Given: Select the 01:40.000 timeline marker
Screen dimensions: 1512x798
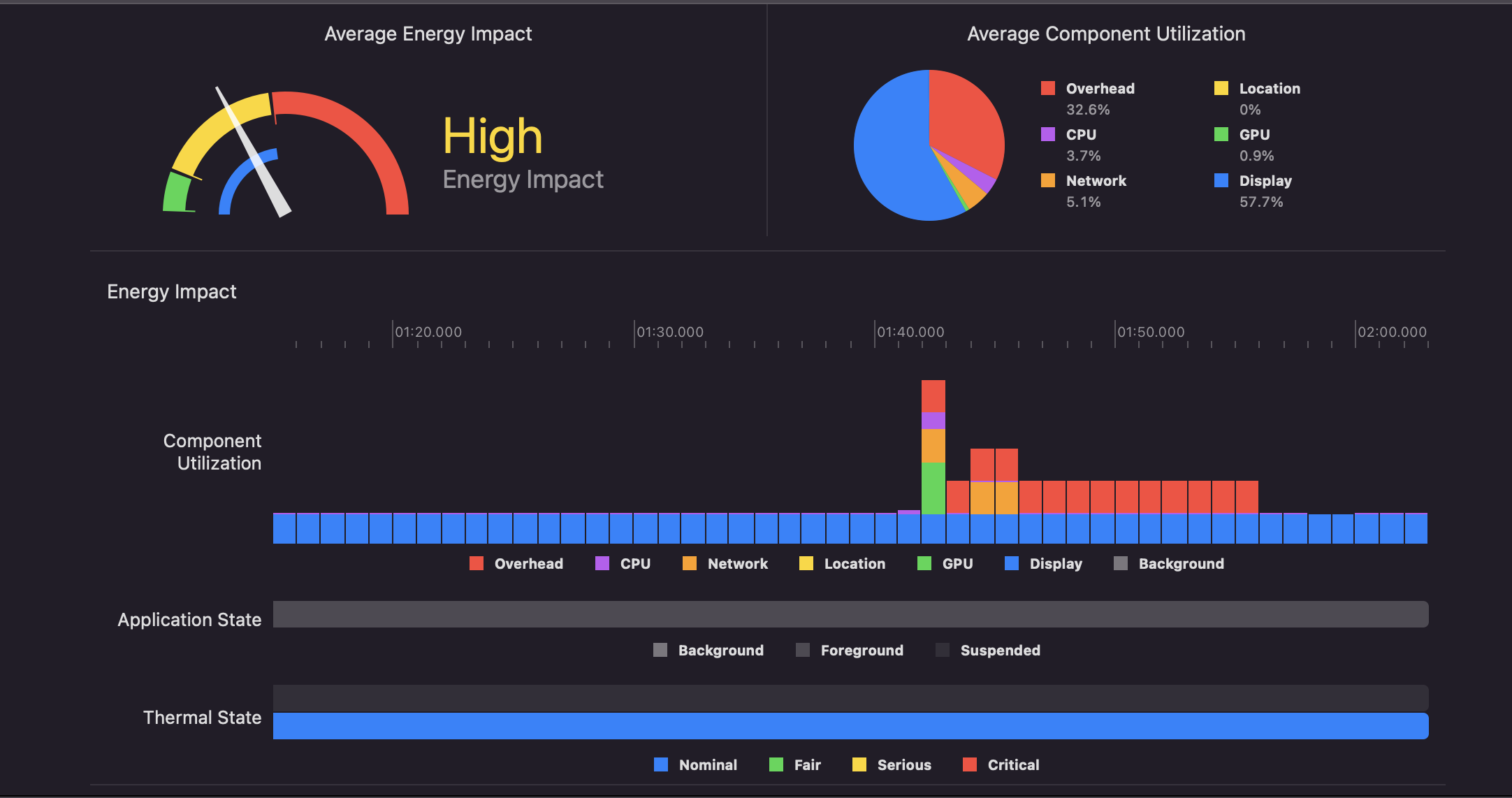Looking at the screenshot, I should point(910,332).
